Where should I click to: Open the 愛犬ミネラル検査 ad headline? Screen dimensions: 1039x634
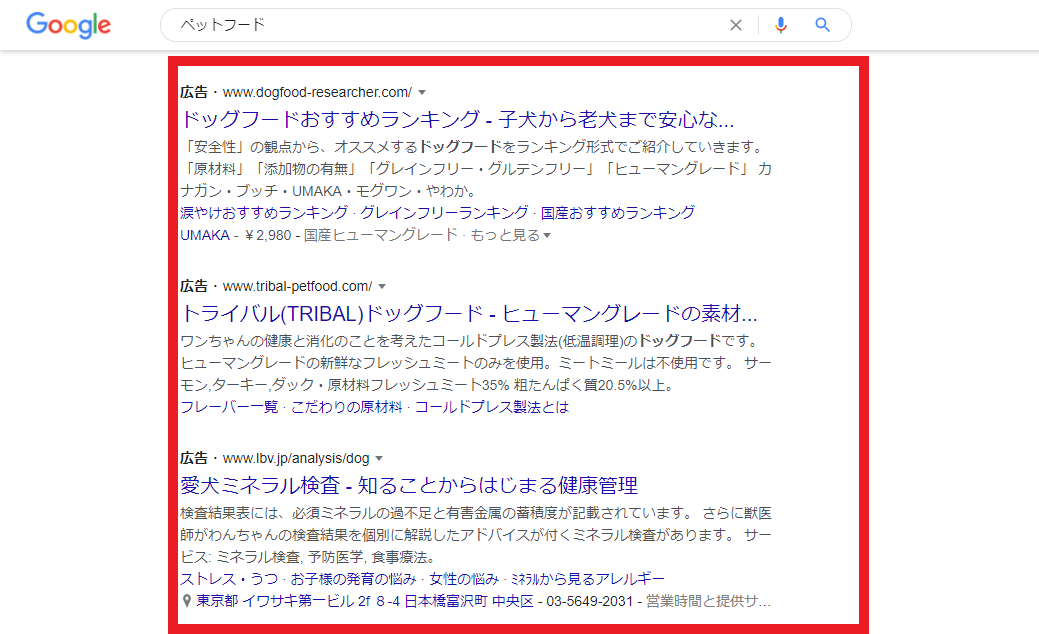point(409,486)
